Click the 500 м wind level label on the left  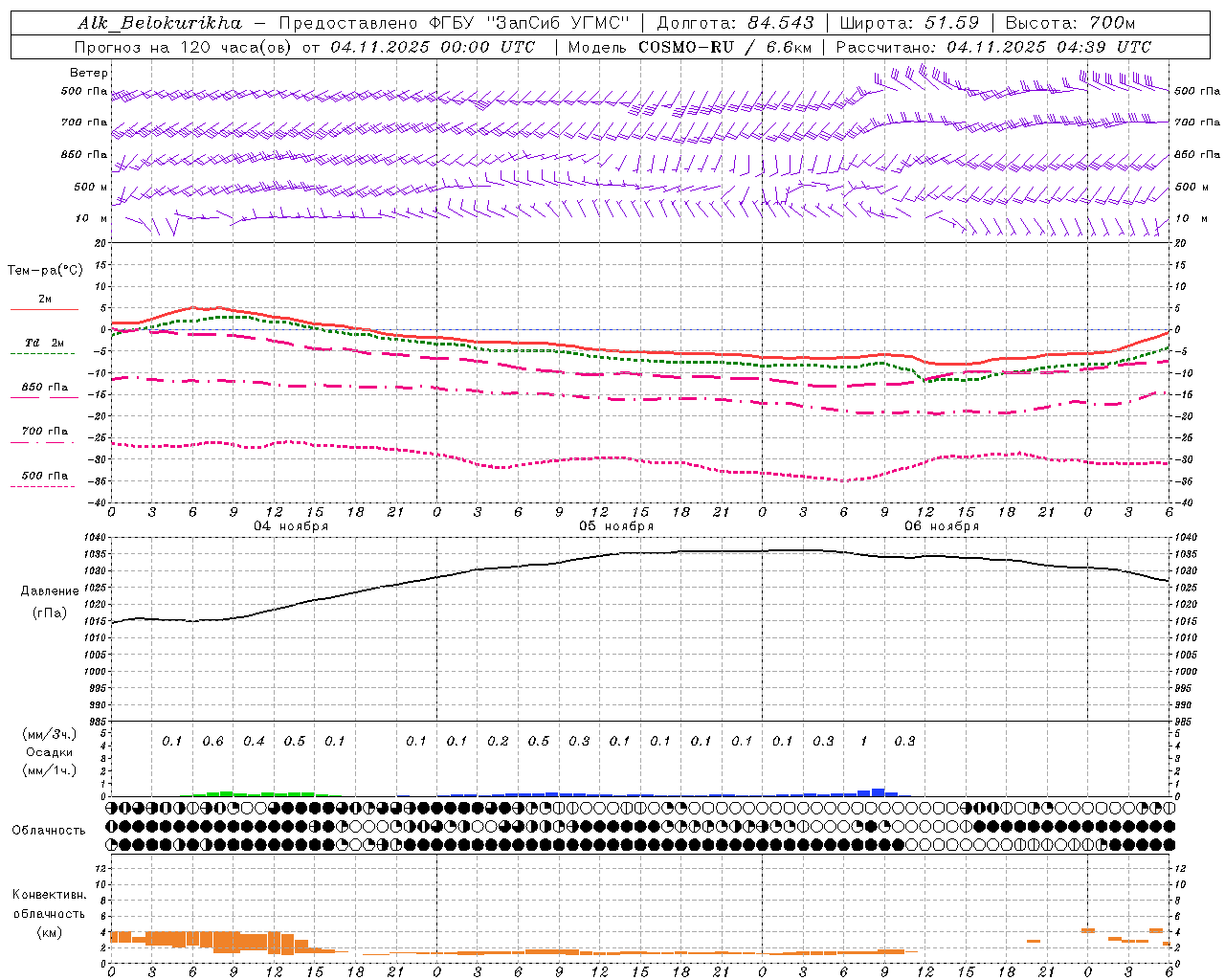(92, 187)
